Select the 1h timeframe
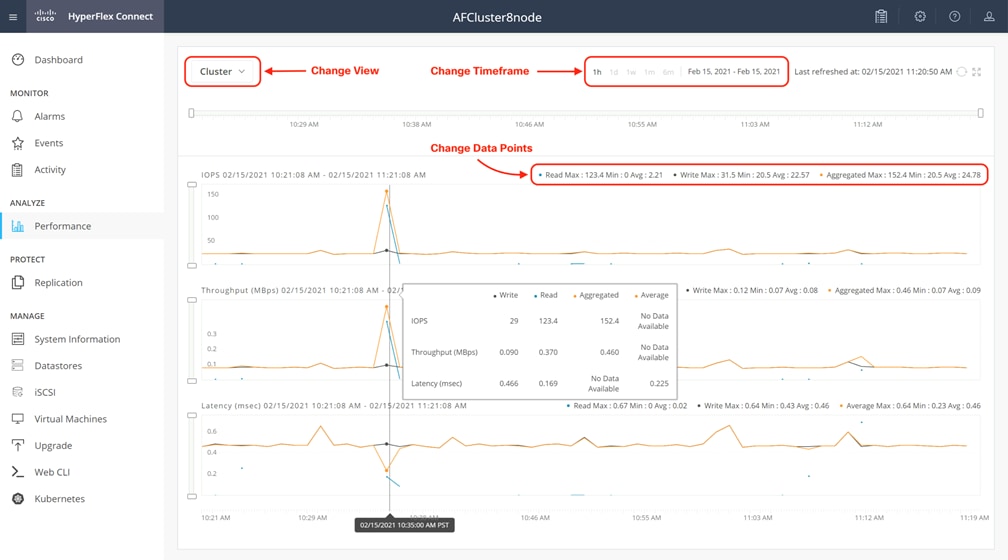This screenshot has height=560, width=1008. pyautogui.click(x=597, y=72)
